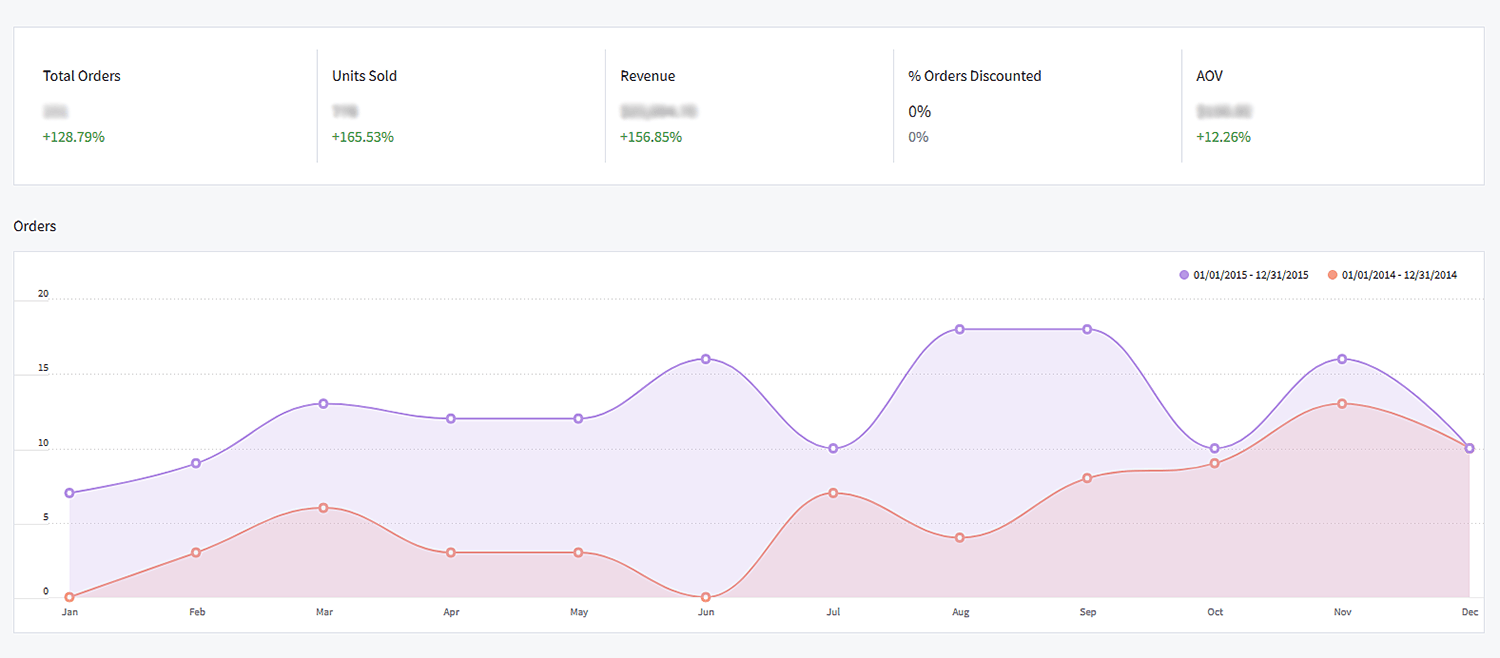Click the Sep label on the x-axis

(x=1088, y=612)
